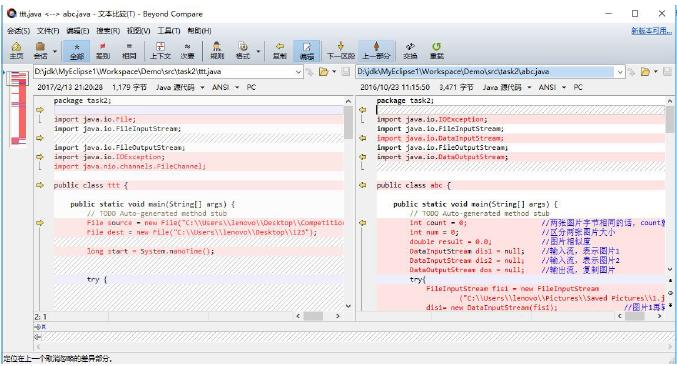The image size is (677, 366).
Task: Click line 'import java.nio.channels.FileChannel;' in left pane
Action: (130, 166)
